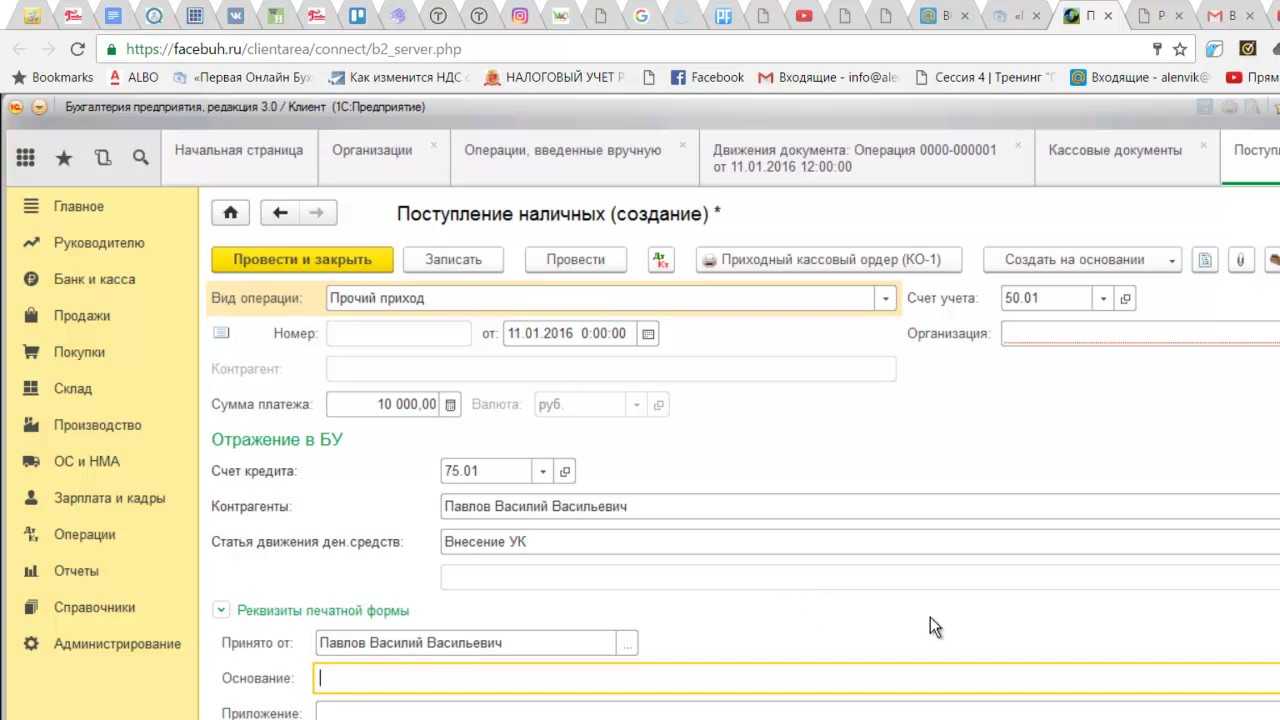1280x720 pixels.
Task: Open Главное section in sidebar
Action: [x=79, y=206]
